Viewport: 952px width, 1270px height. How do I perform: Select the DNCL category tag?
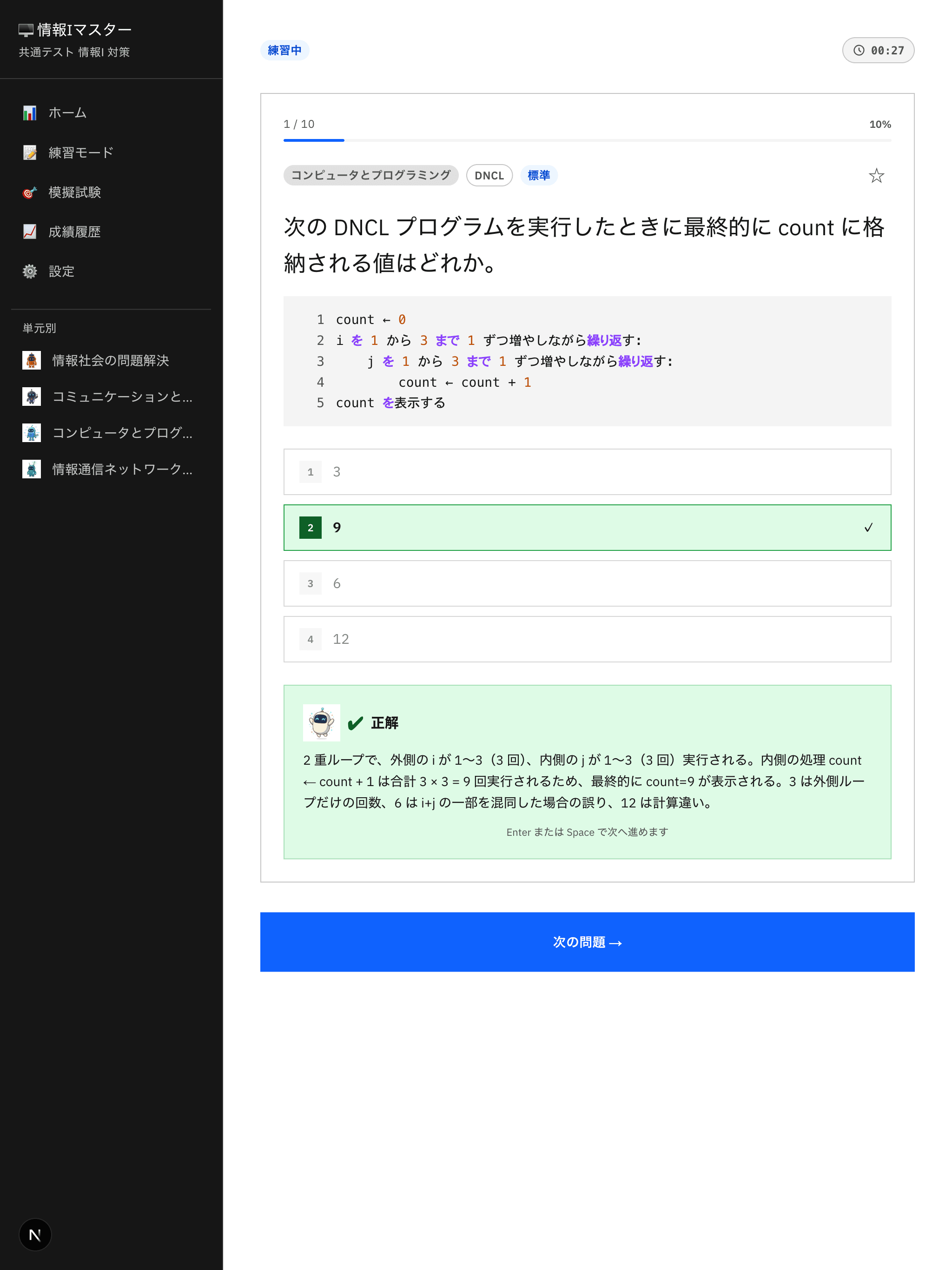pos(489,175)
